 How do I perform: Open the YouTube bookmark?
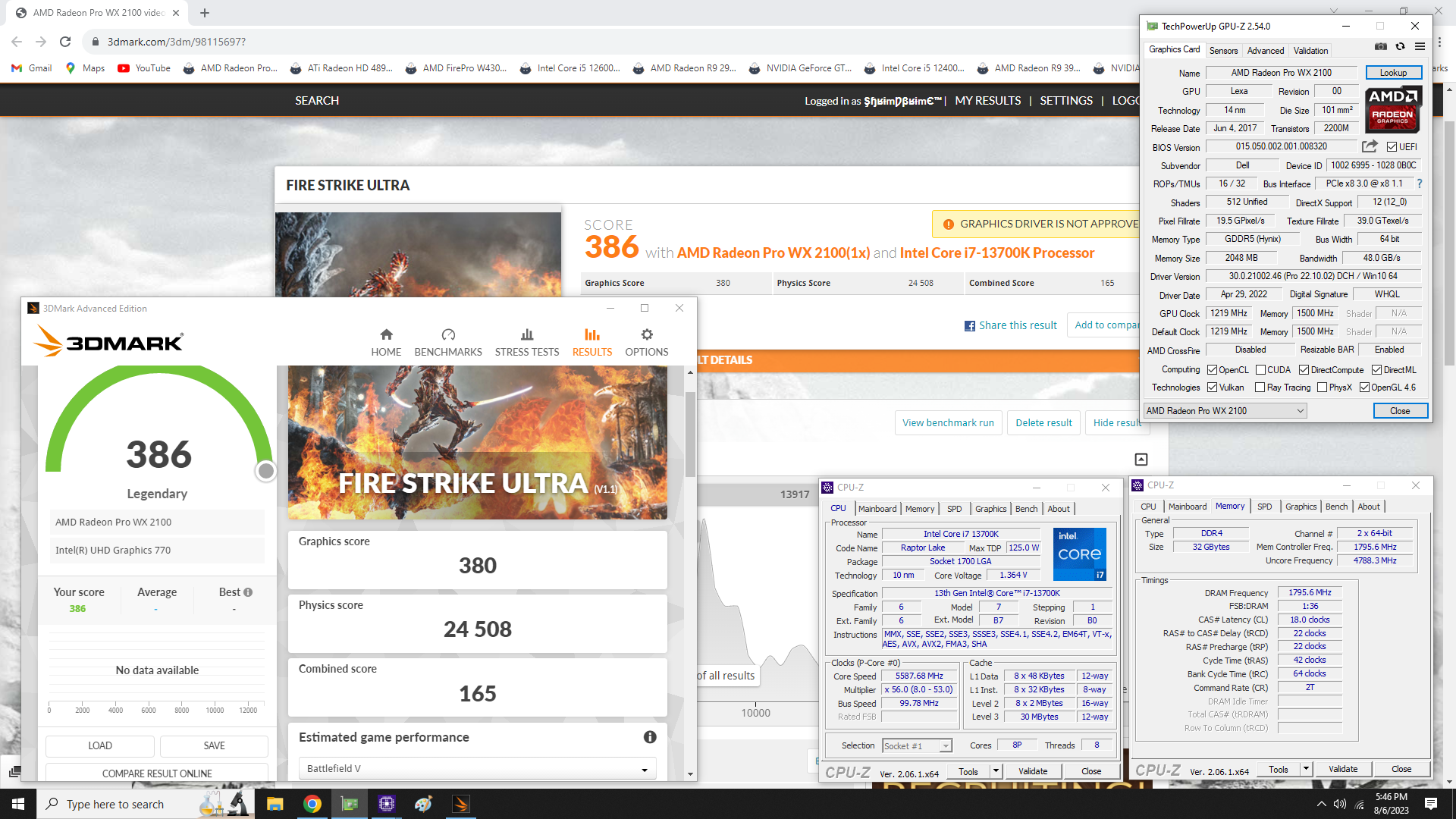coord(144,68)
